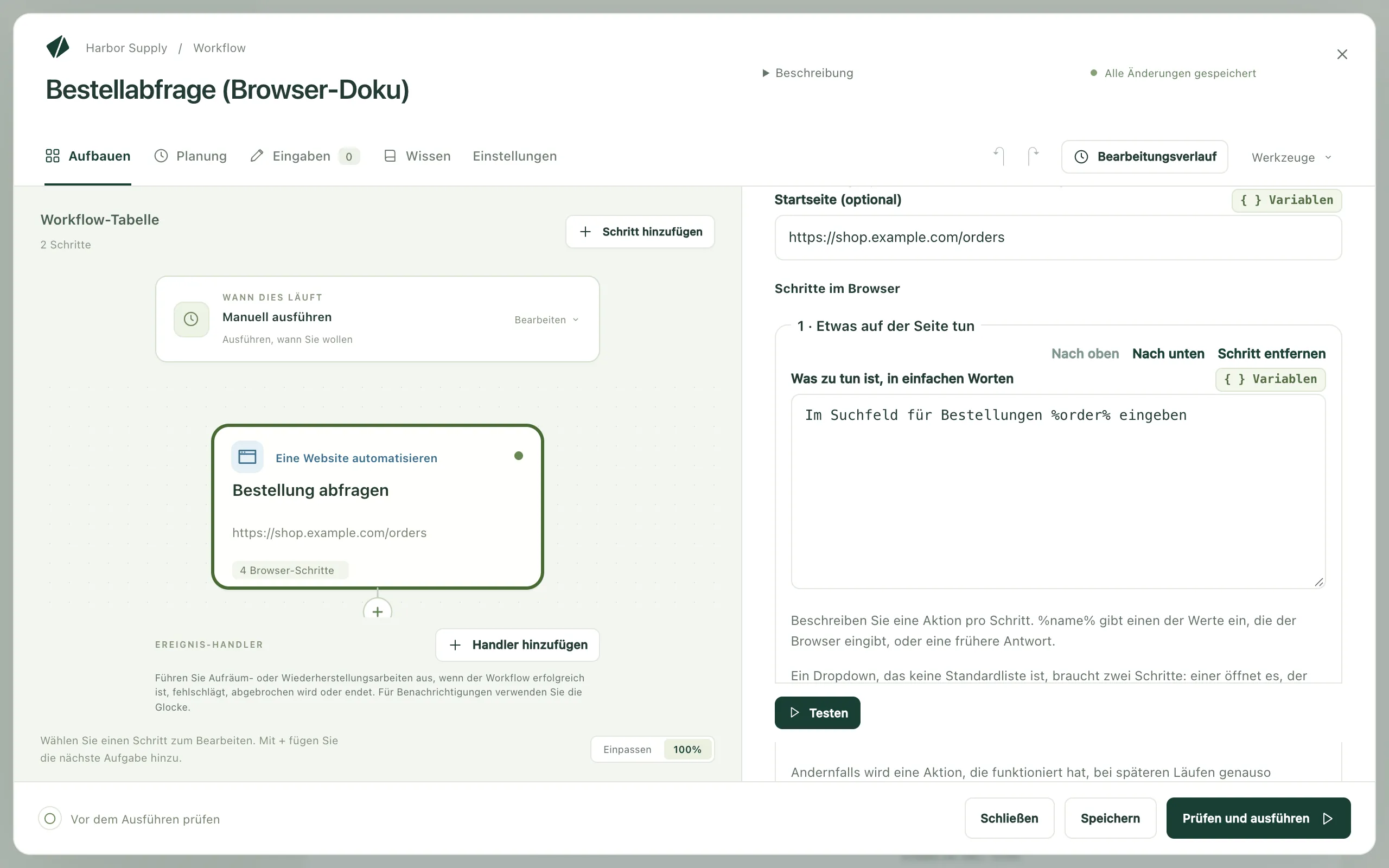1389x868 pixels.
Task: Click Schritt hinzufügen button
Action: coord(640,232)
